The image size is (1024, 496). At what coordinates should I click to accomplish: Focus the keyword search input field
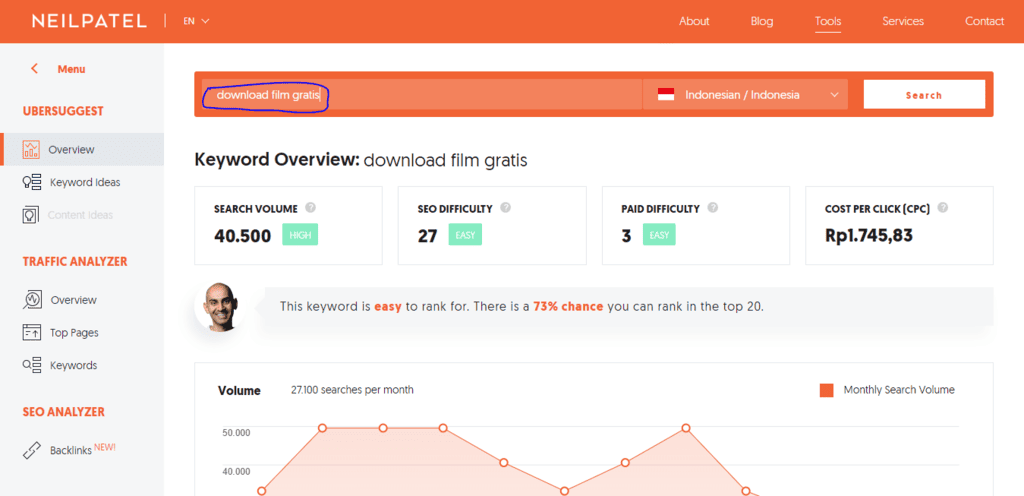[422, 95]
